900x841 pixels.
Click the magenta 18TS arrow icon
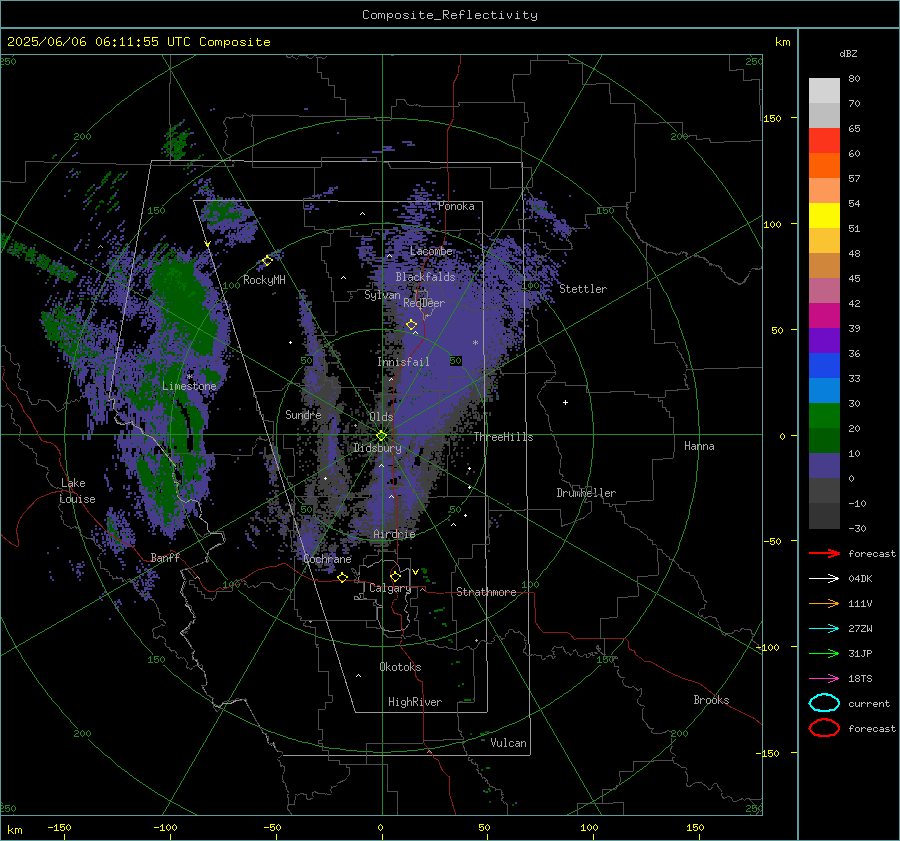click(824, 679)
